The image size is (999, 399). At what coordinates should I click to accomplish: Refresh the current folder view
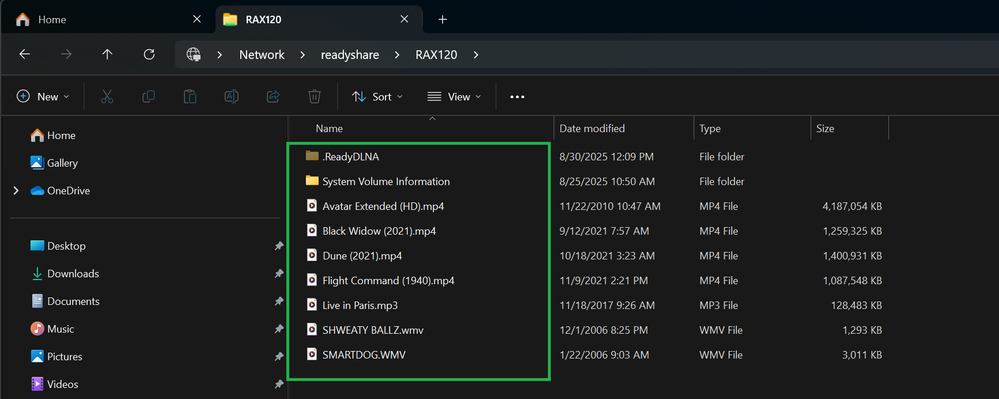pyautogui.click(x=149, y=55)
